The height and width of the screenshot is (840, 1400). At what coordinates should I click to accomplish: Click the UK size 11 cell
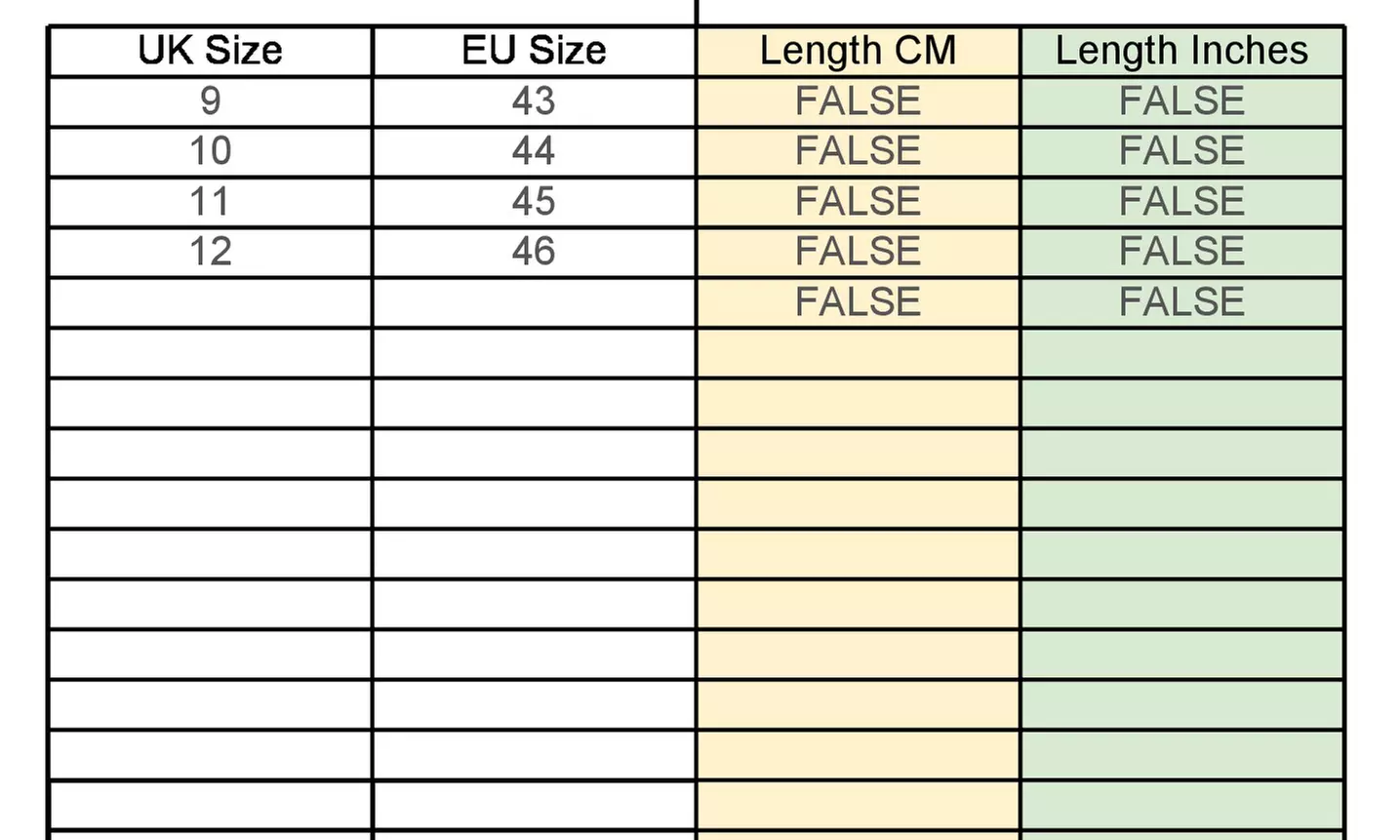(x=210, y=202)
